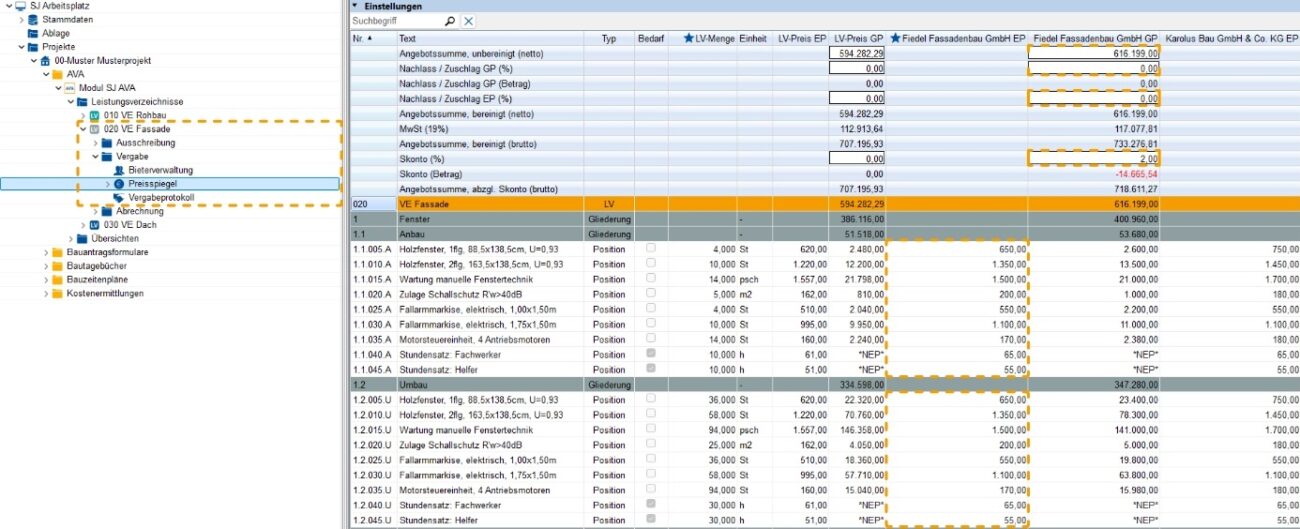1300x529 pixels.
Task: Select the Bieterverwaltung person icon
Action: (120, 170)
